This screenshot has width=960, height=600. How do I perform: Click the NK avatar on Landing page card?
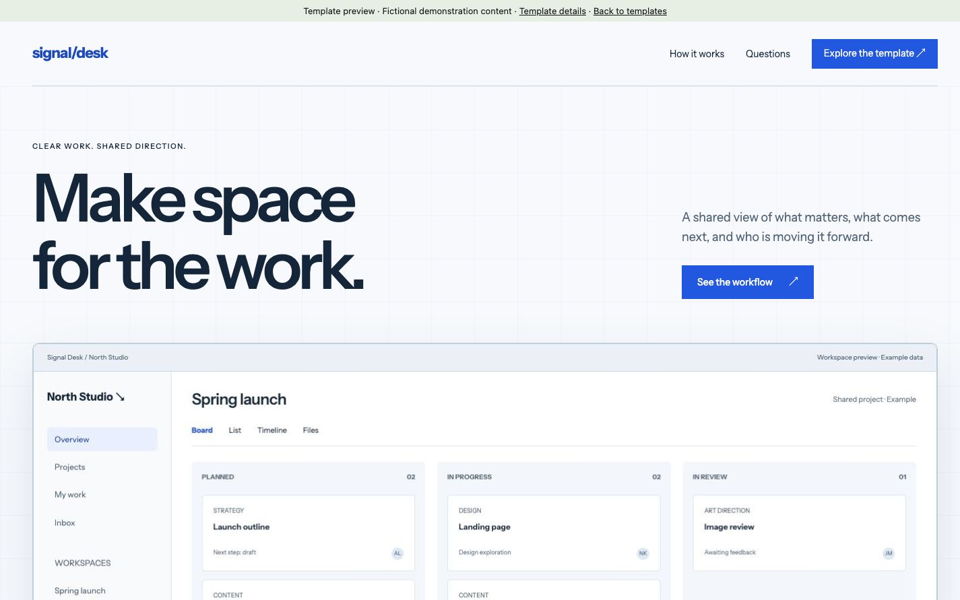pyautogui.click(x=643, y=553)
